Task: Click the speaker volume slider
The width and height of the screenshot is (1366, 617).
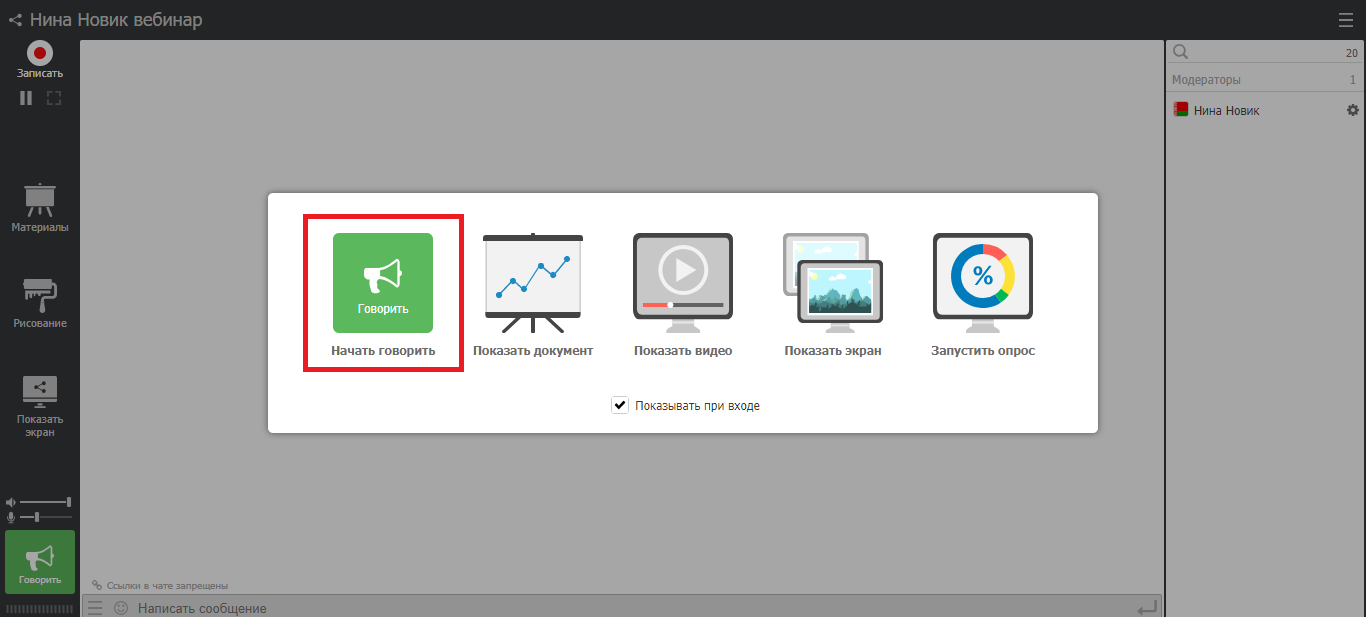Action: click(x=45, y=502)
